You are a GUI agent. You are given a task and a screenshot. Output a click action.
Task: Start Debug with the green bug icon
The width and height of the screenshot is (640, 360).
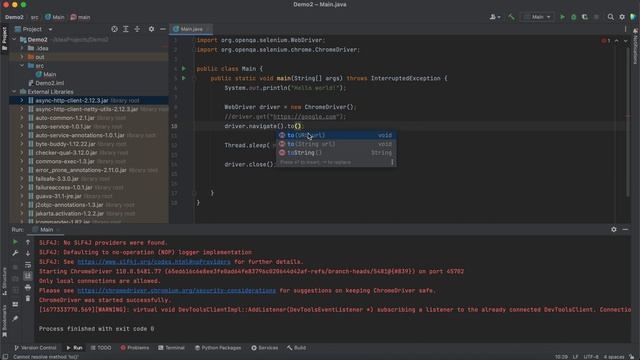[573, 17]
